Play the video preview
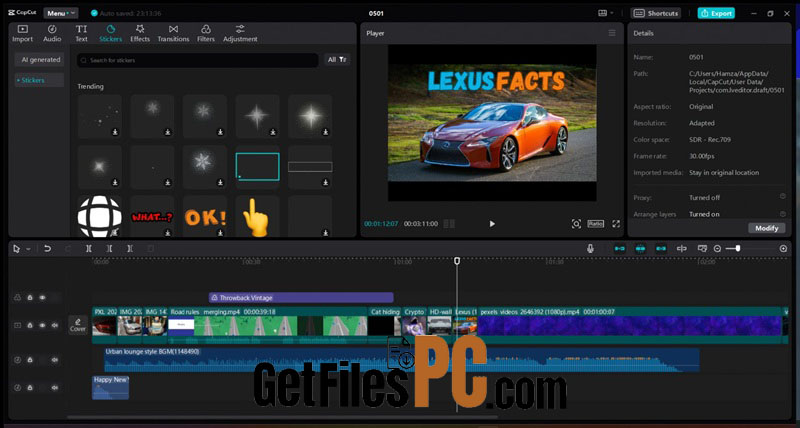800x428 pixels. click(x=492, y=223)
